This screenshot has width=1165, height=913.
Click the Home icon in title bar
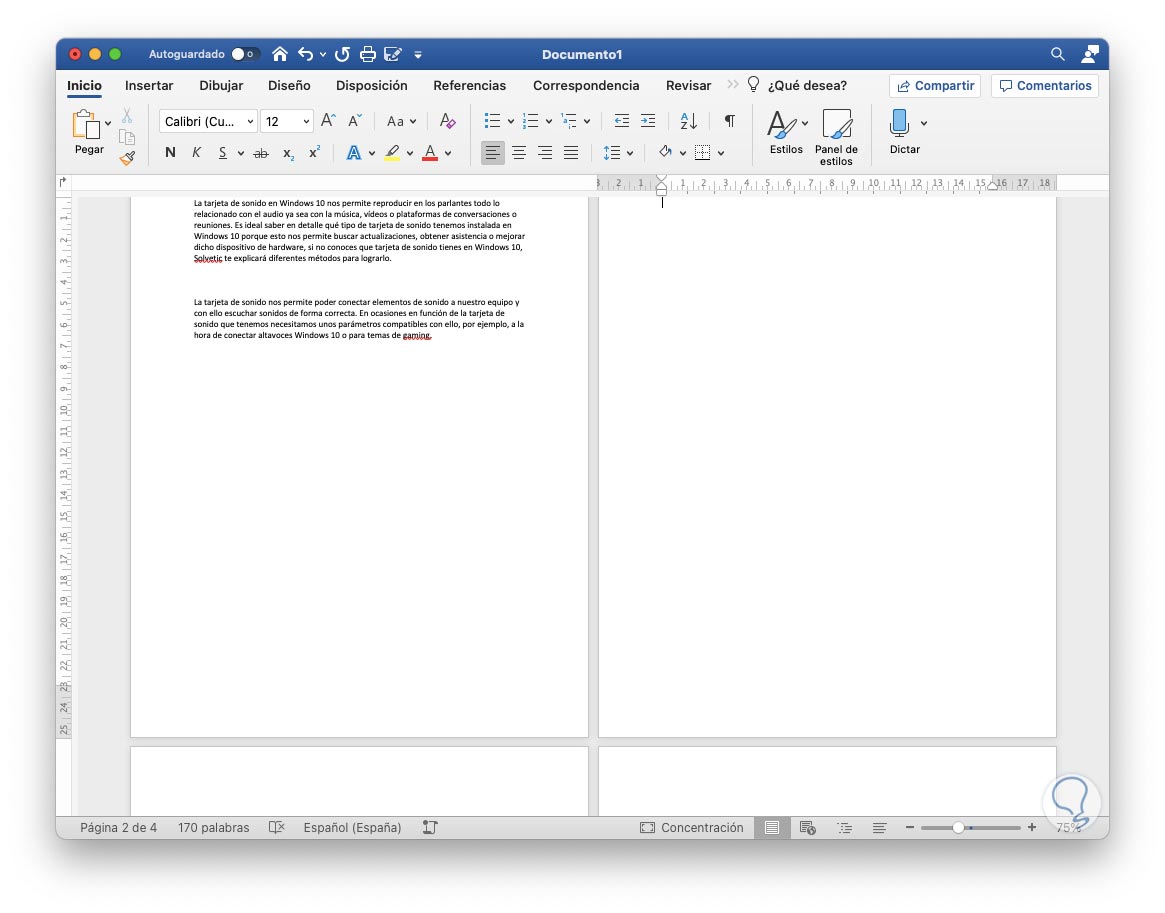tap(280, 54)
